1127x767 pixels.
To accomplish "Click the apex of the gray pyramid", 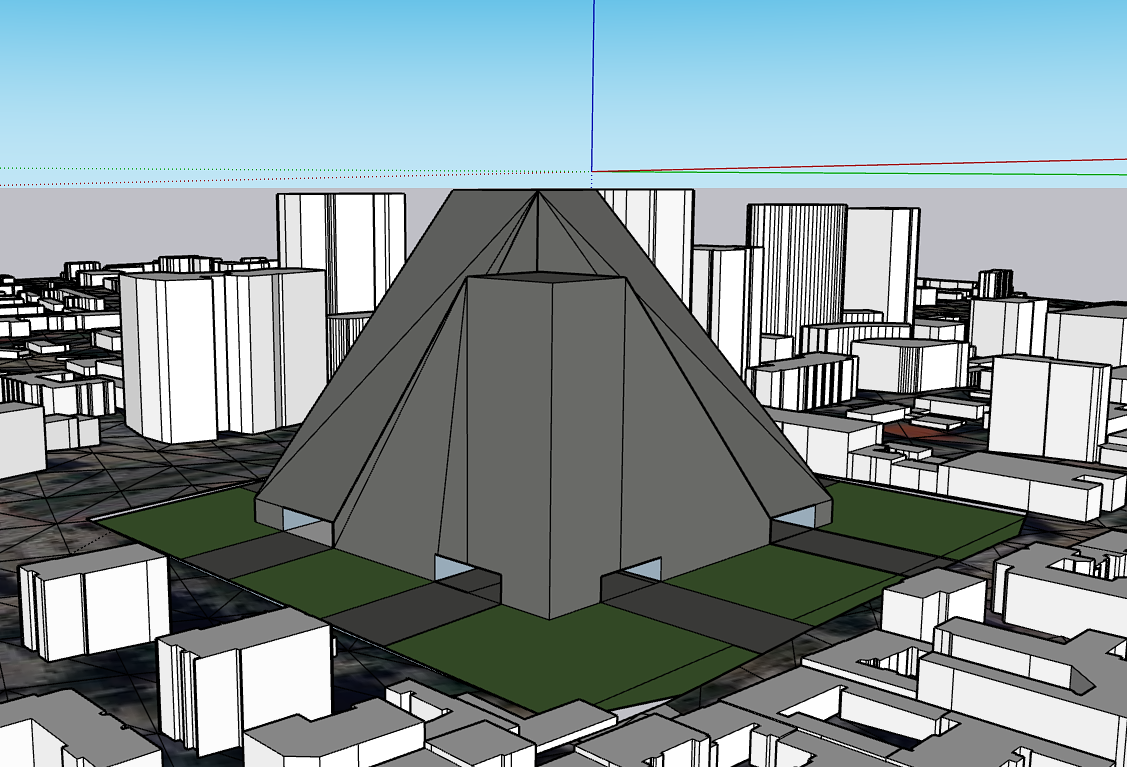I will (539, 192).
